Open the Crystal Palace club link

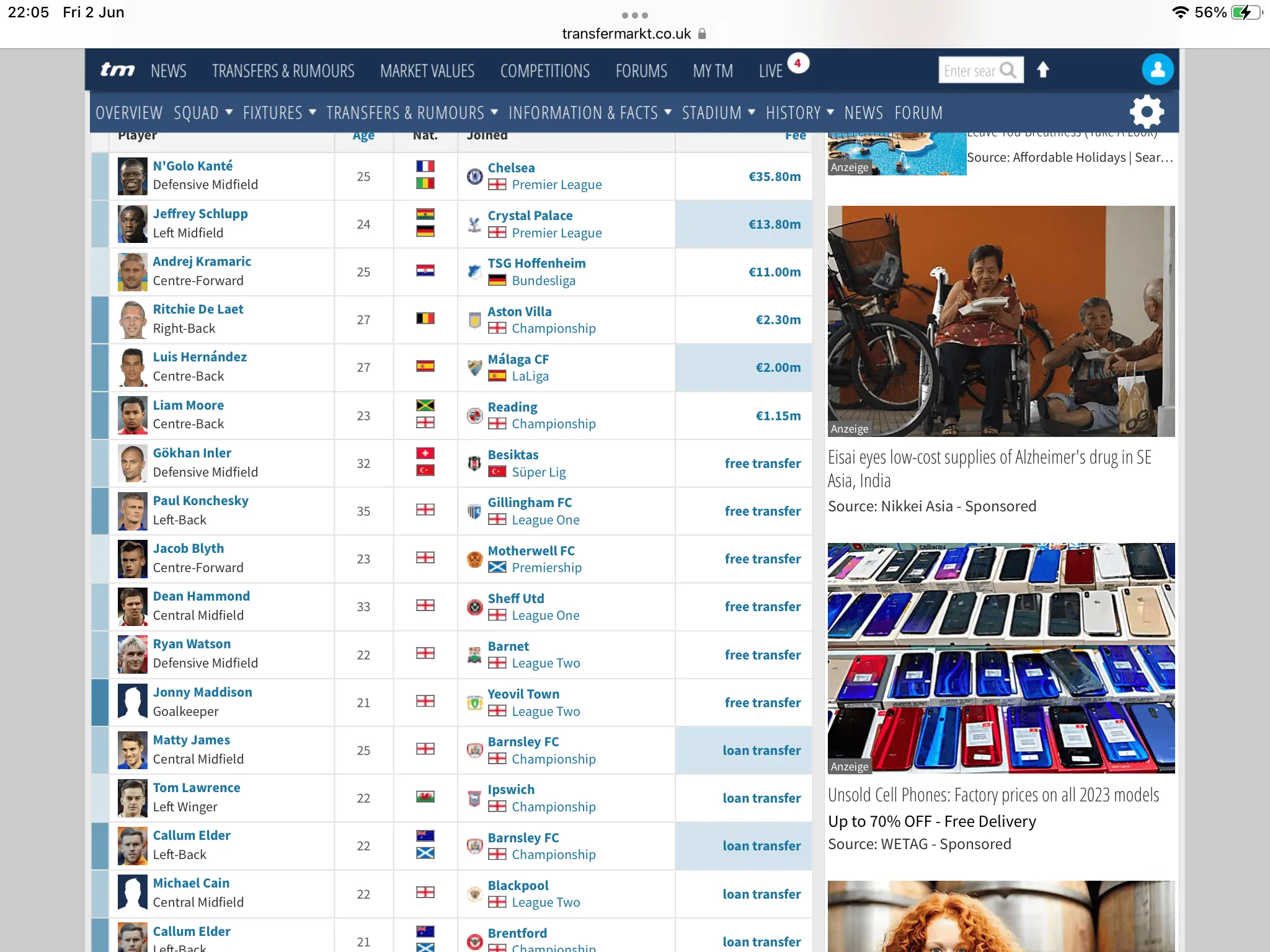pyautogui.click(x=530, y=216)
